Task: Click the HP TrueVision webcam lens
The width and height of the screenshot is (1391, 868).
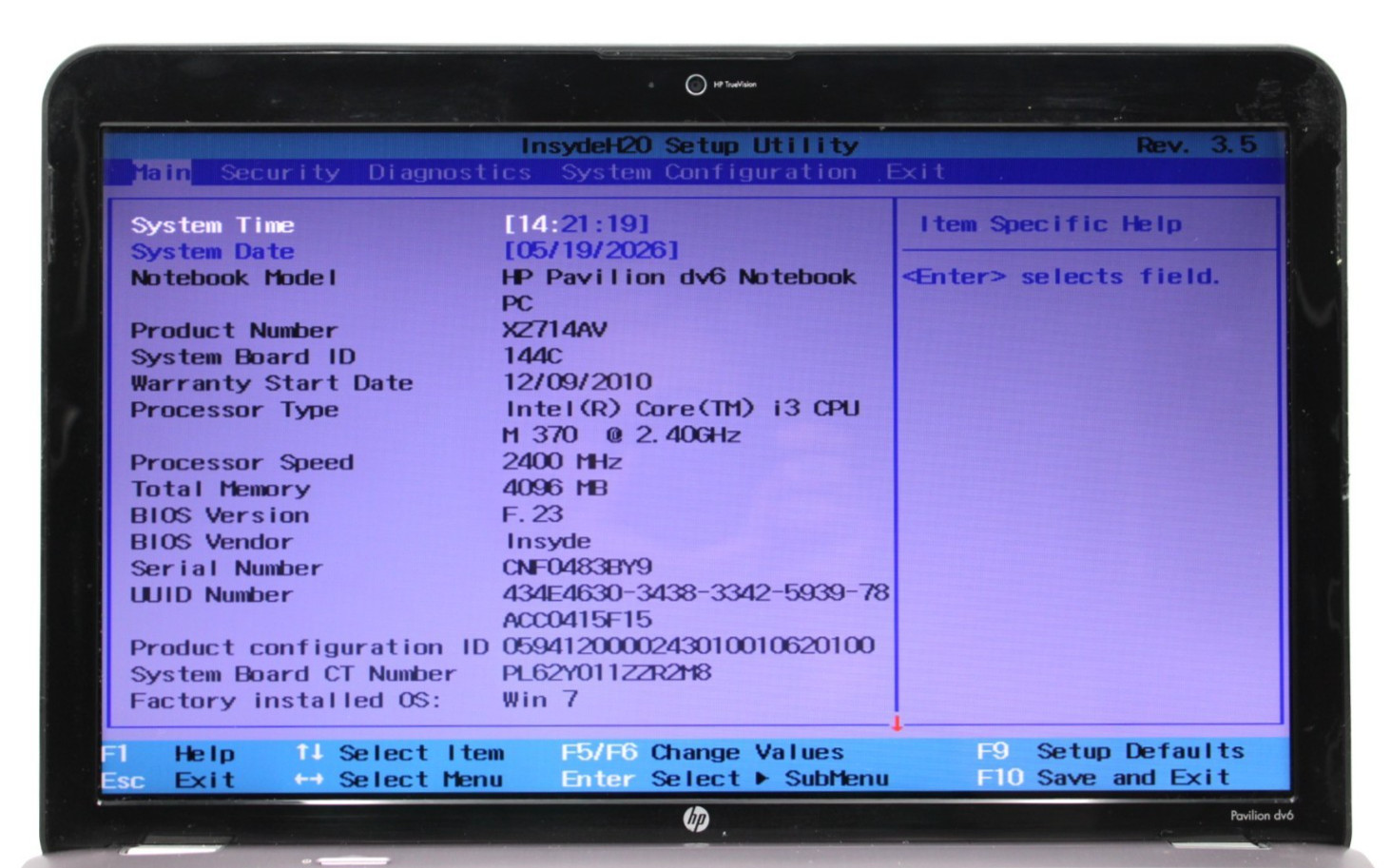Action: pos(696,85)
